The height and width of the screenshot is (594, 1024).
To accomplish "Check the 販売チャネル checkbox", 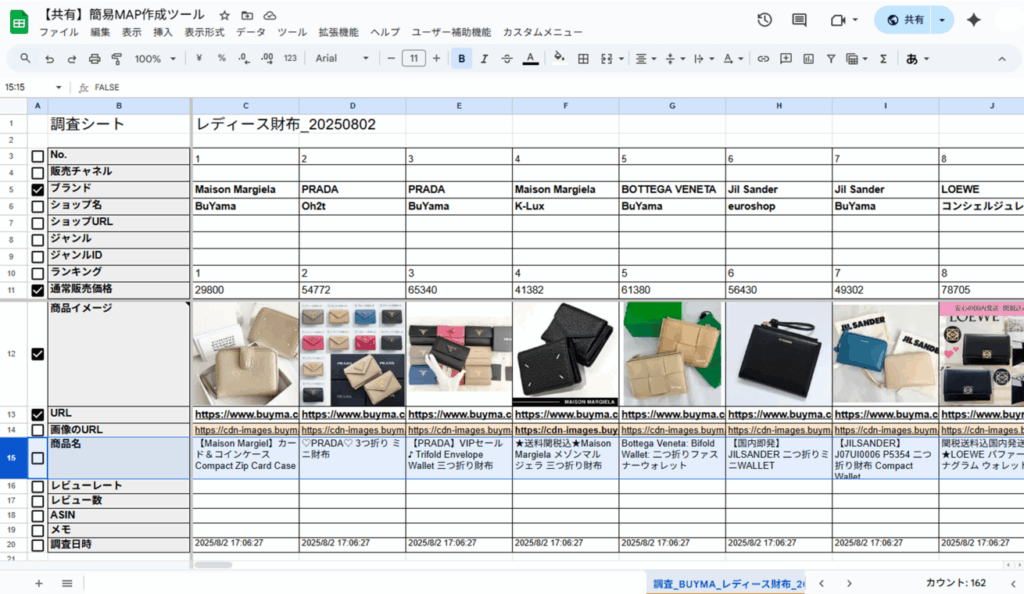I will (38, 173).
